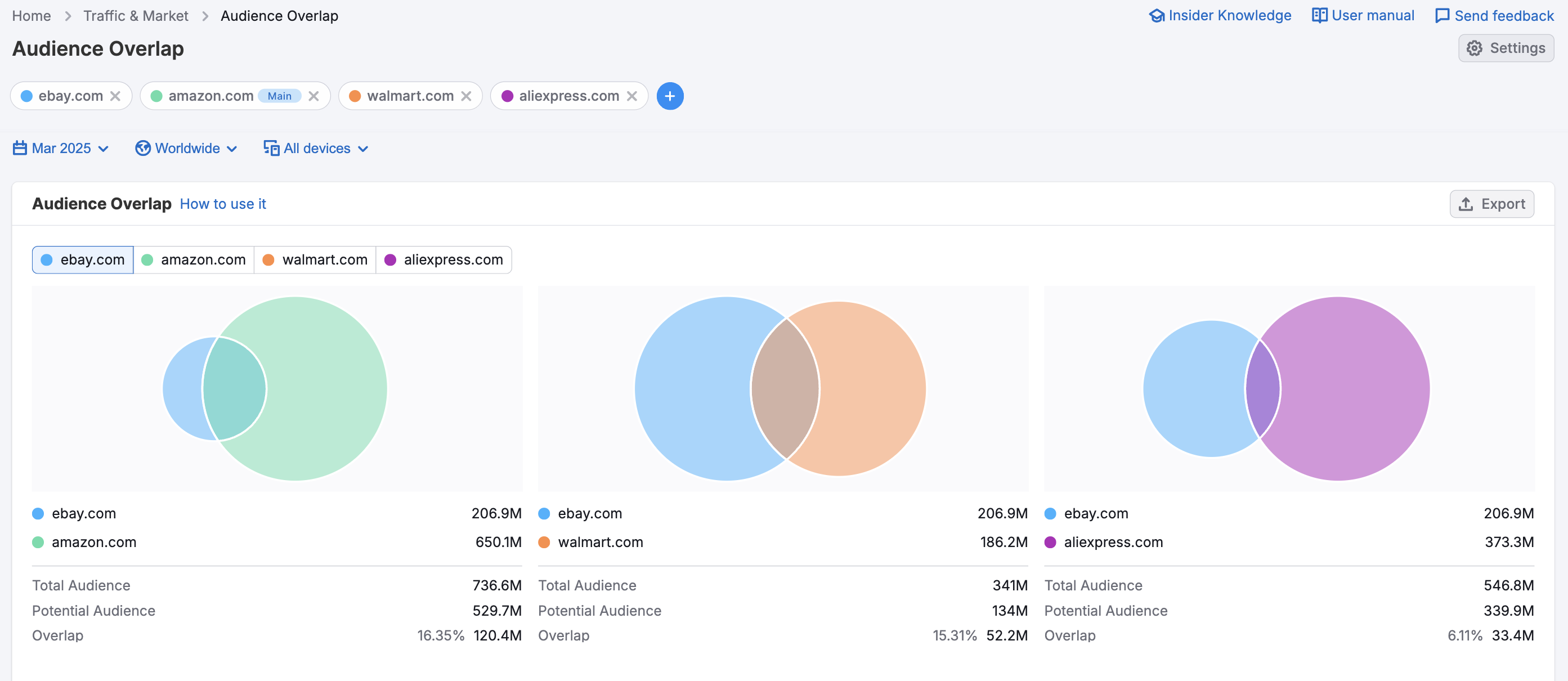Open the Traffic & Market breadcrumb
The height and width of the screenshot is (681, 1568).
136,15
